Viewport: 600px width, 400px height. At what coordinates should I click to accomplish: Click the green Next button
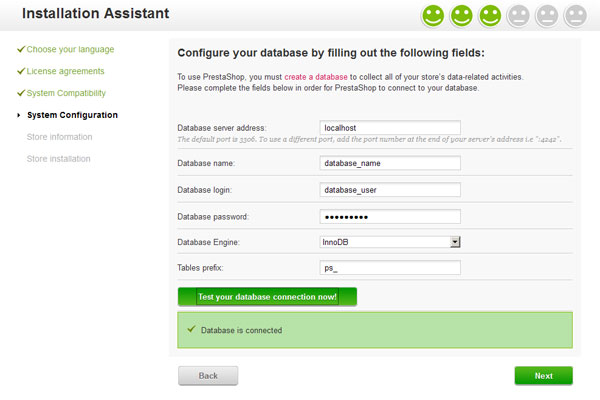pos(543,376)
